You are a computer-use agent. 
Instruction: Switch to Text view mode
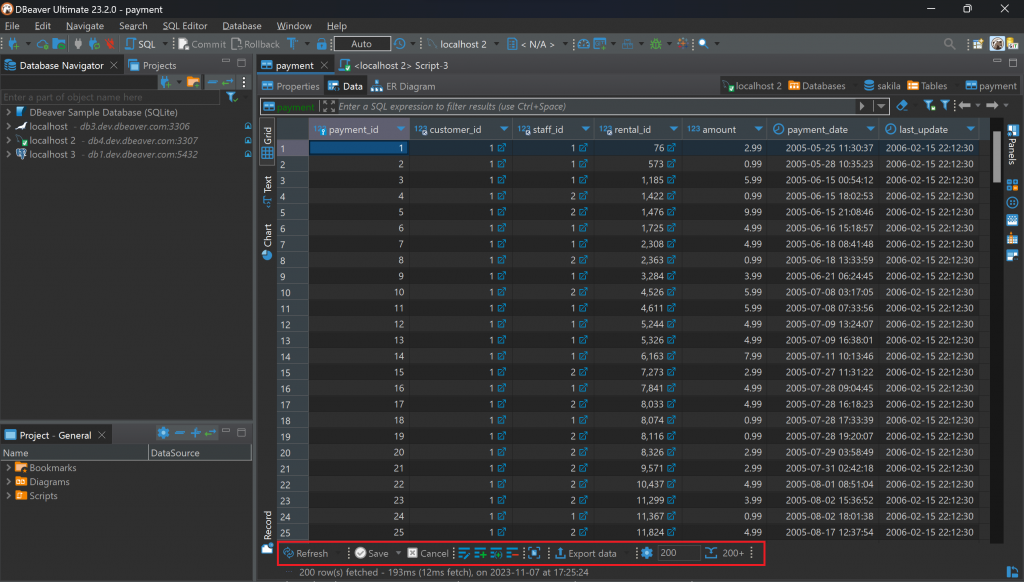267,191
